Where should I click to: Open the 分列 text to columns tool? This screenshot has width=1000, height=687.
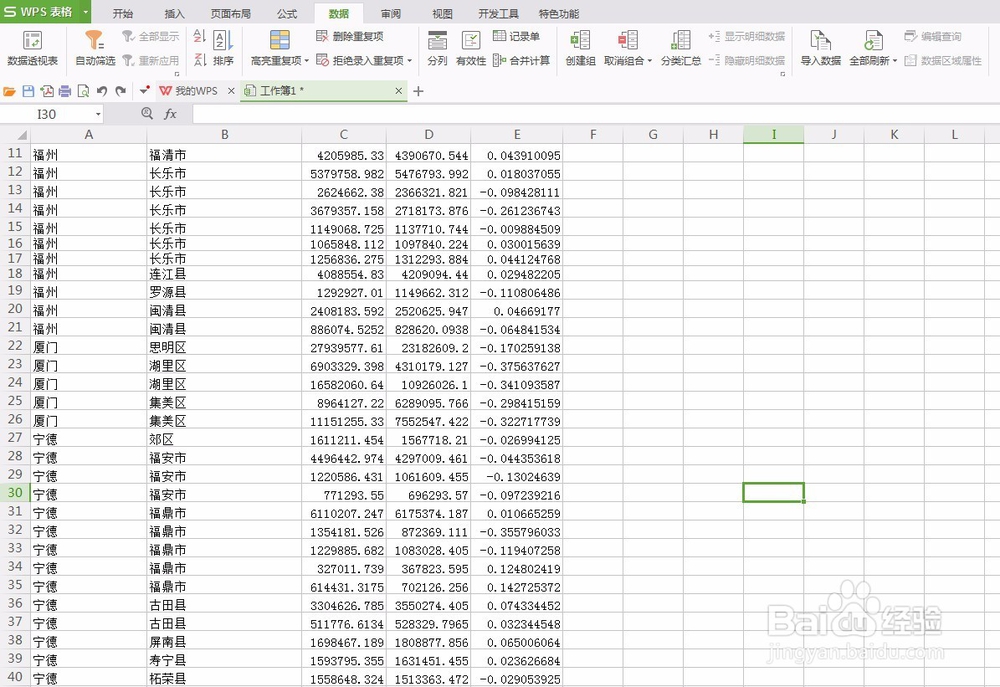(437, 48)
